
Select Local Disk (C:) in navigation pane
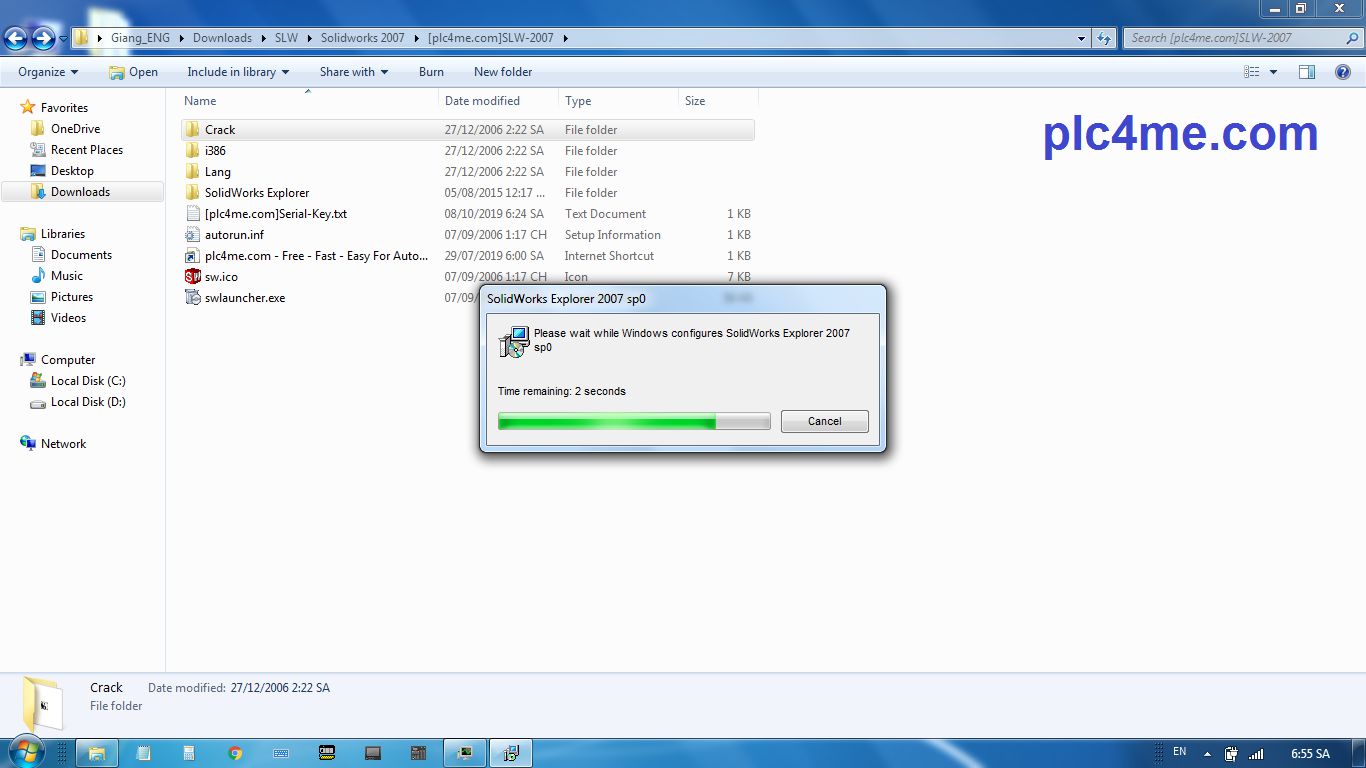click(88, 381)
